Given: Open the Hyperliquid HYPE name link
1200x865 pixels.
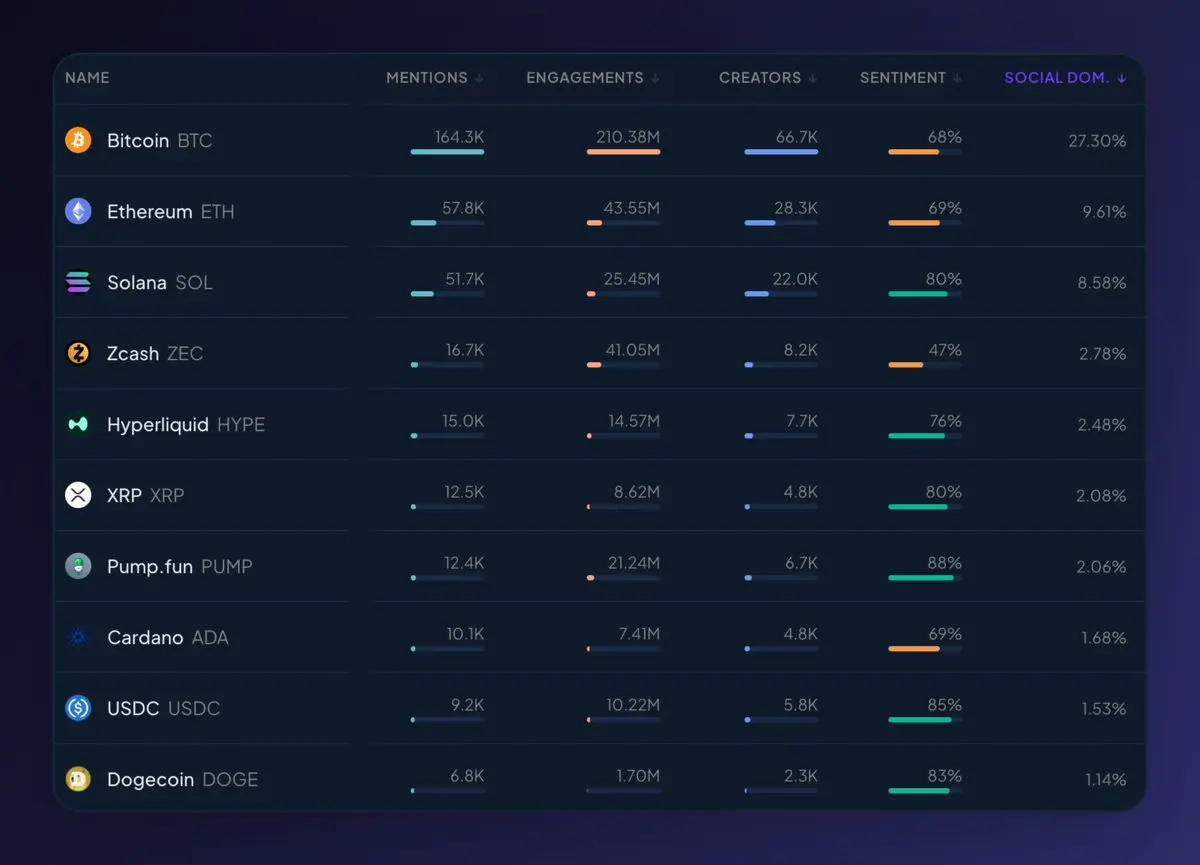Looking at the screenshot, I should point(186,425).
